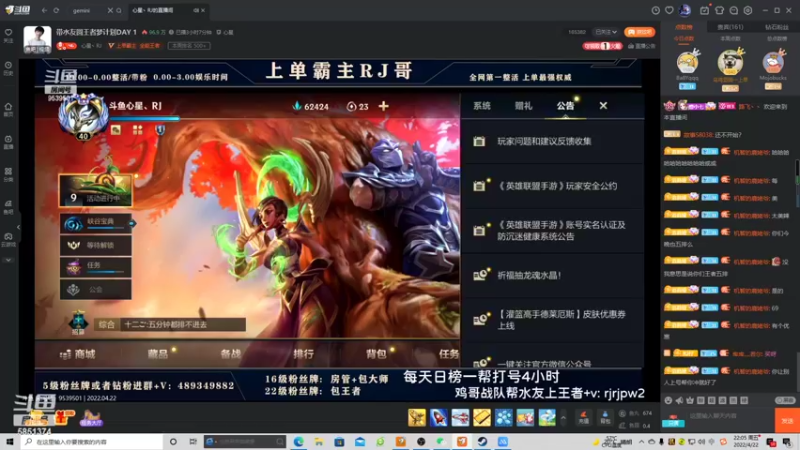The width and height of the screenshot is (800, 450).
Task: Click the follow heart icon in left sidebar
Action: click(x=9, y=35)
